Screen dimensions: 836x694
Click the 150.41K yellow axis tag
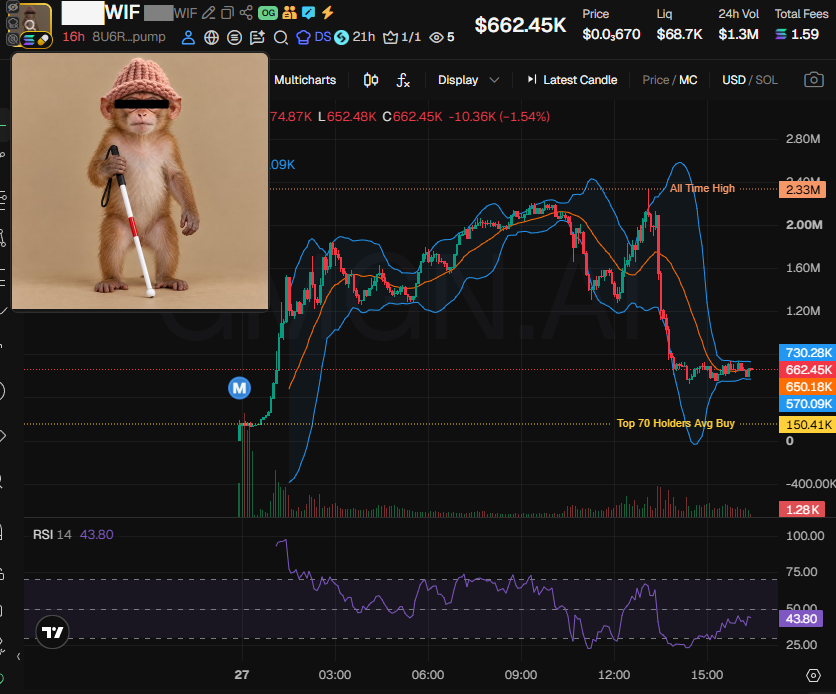(x=807, y=425)
